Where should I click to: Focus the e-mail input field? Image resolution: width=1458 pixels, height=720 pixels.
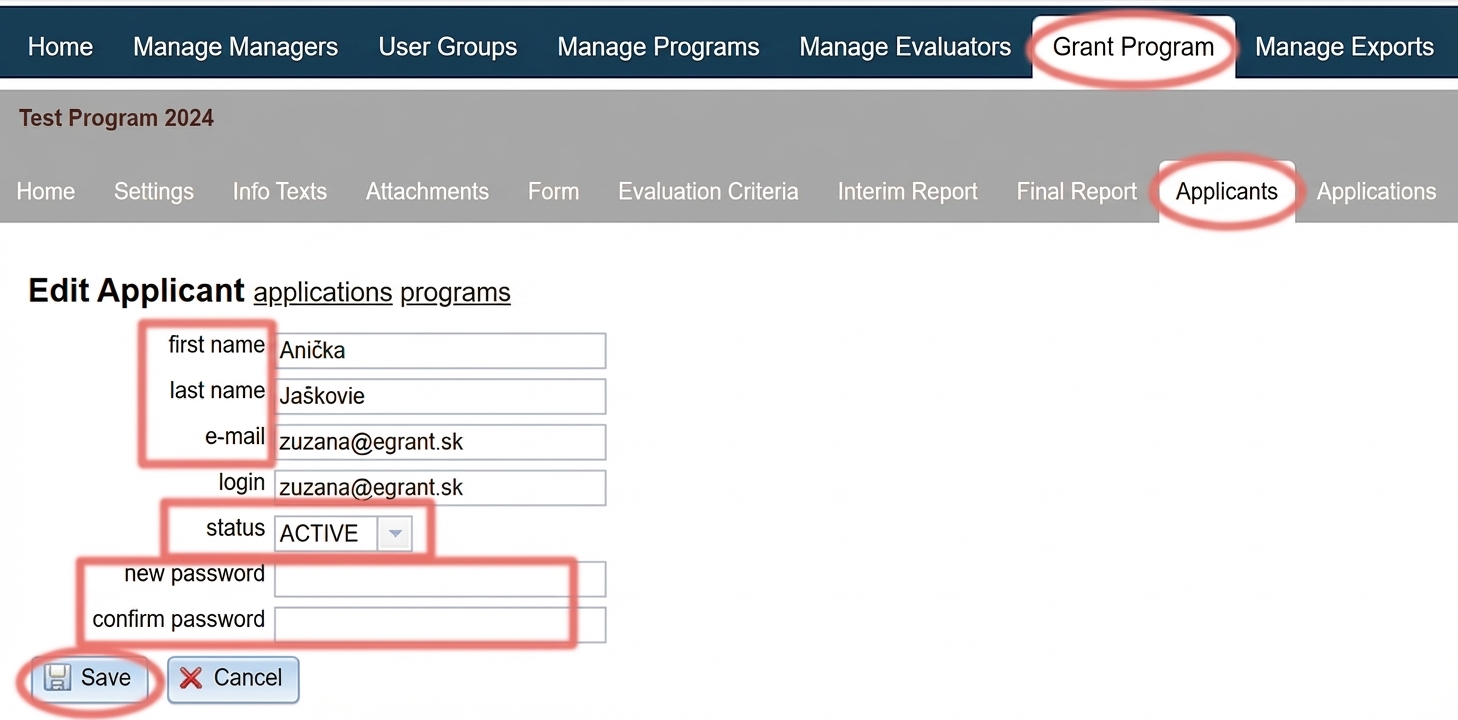coord(440,442)
